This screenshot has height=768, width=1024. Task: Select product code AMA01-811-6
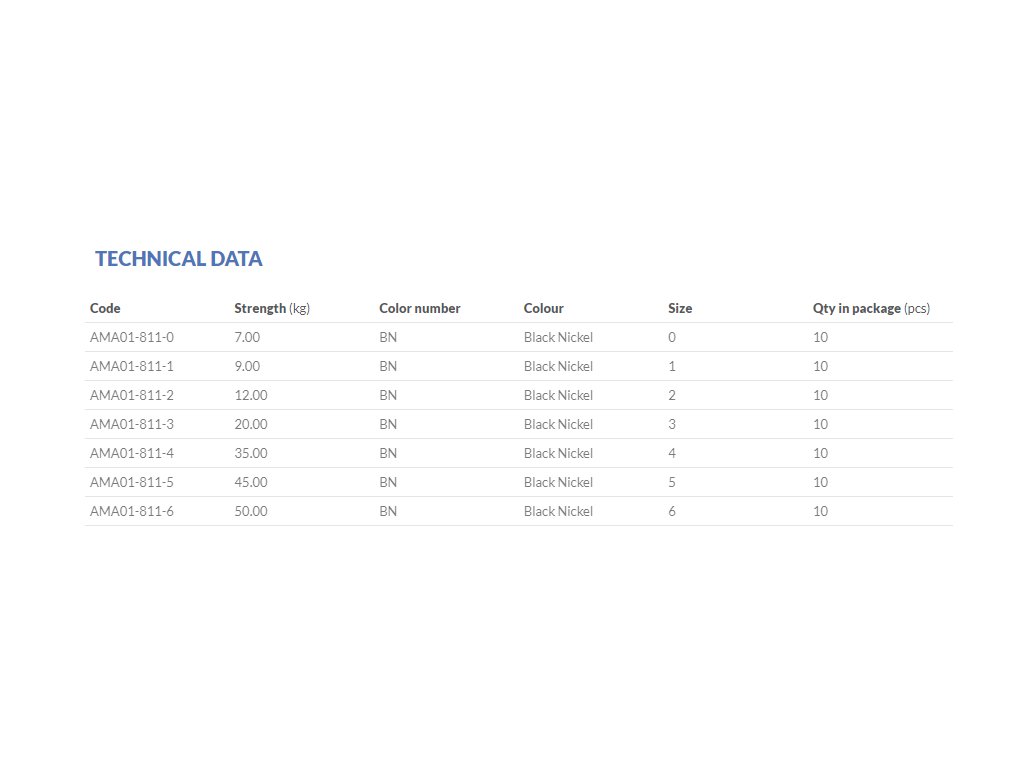point(132,511)
